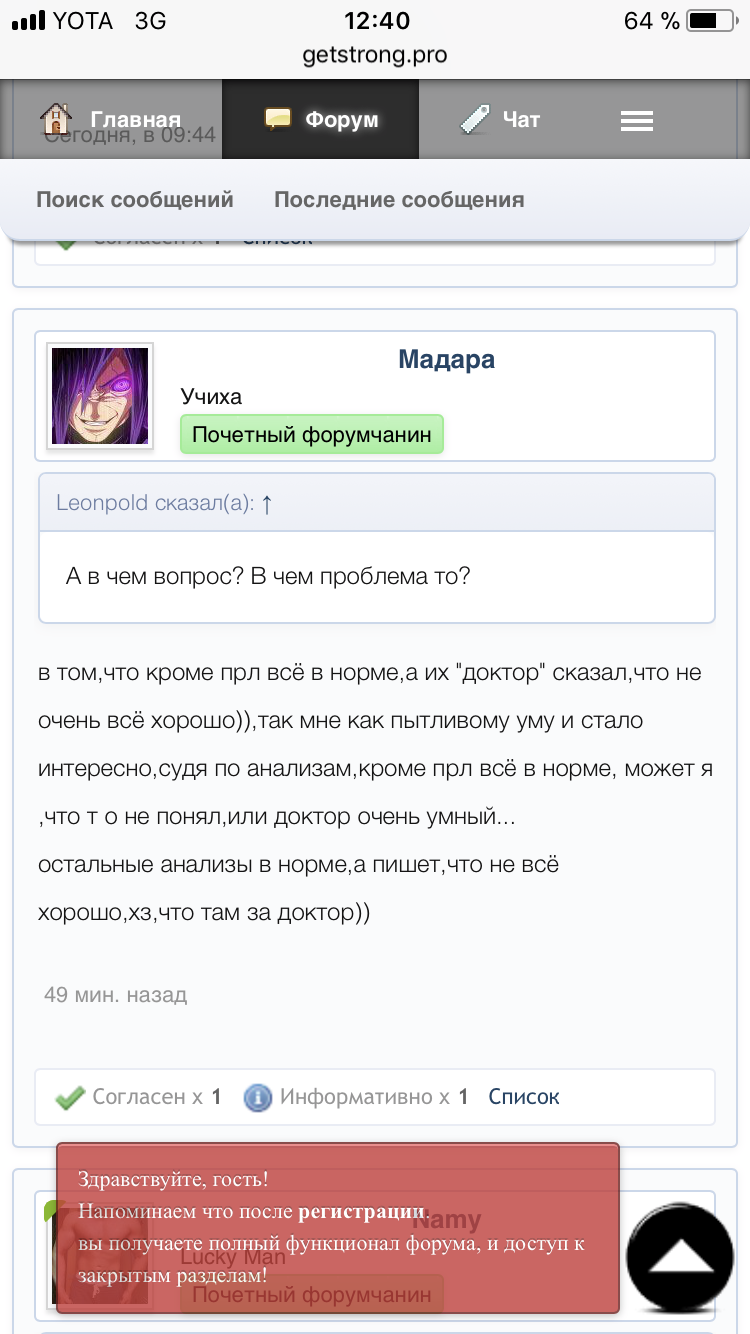750x1334 pixels.
Task: Tap the Почетный форумчанин badge
Action: click(x=311, y=435)
